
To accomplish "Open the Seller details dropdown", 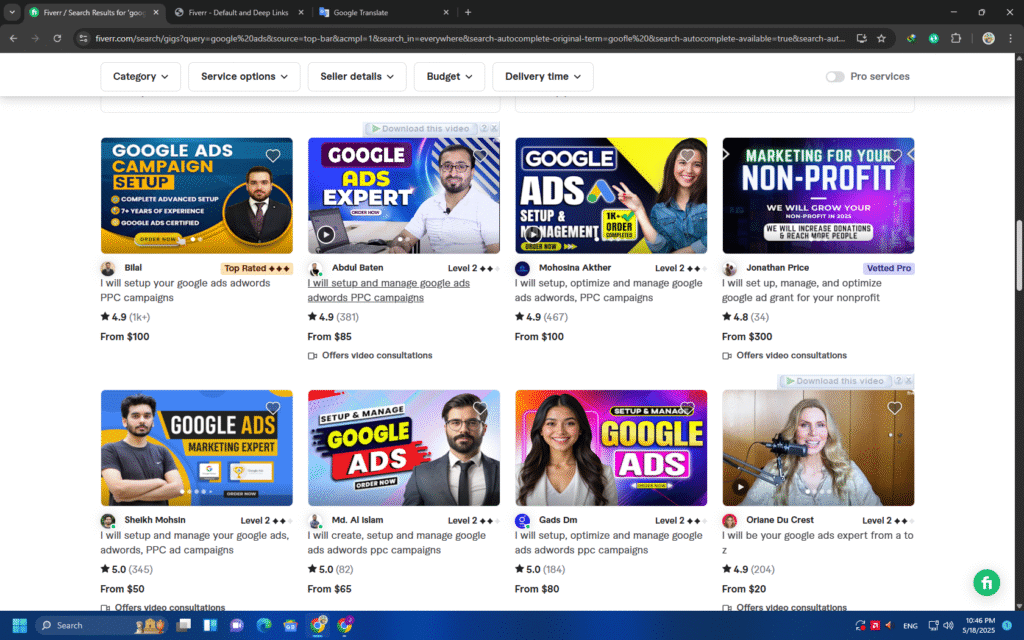I will 357,76.
